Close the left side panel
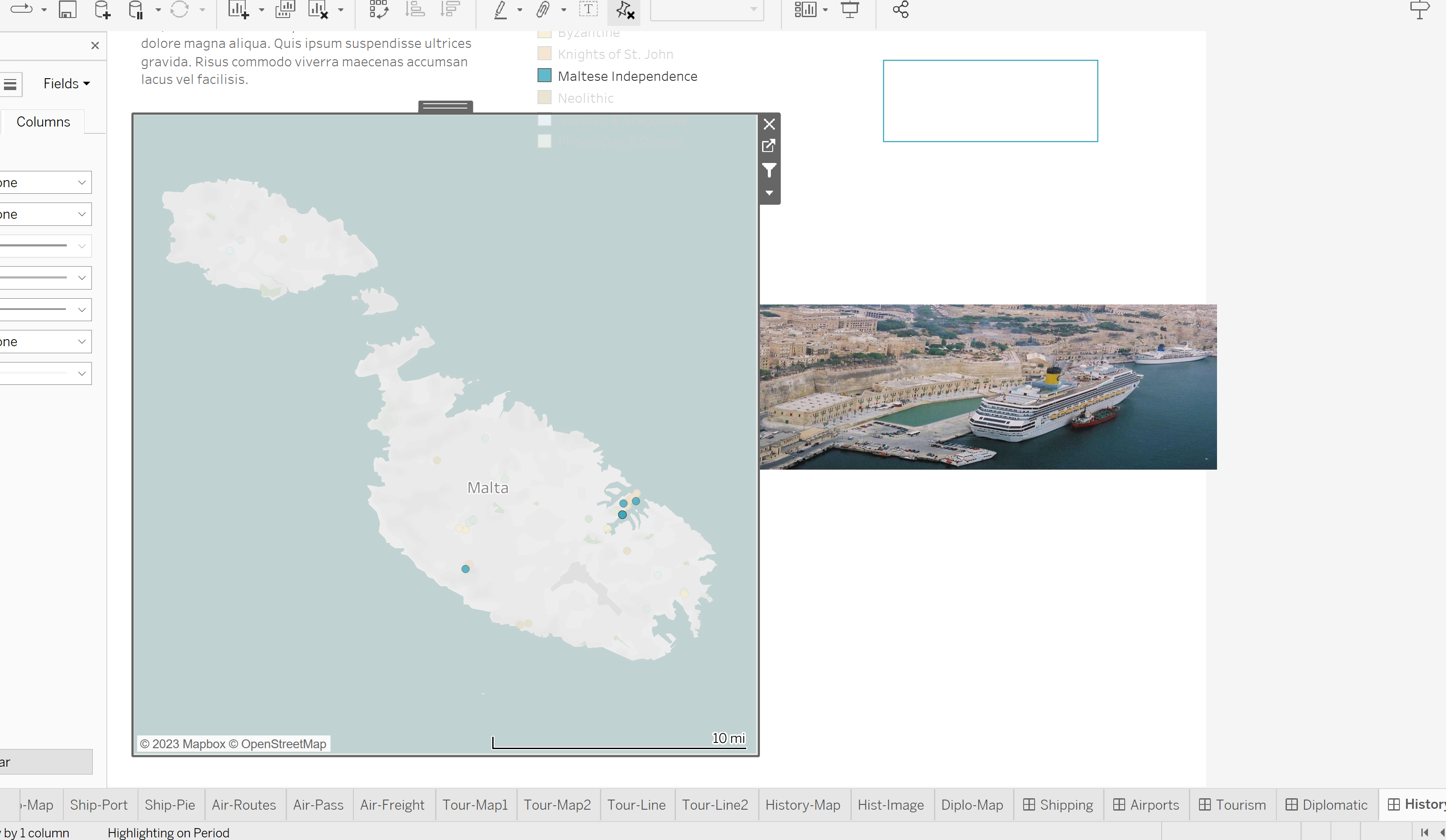Viewport: 1446px width, 840px height. pos(95,45)
